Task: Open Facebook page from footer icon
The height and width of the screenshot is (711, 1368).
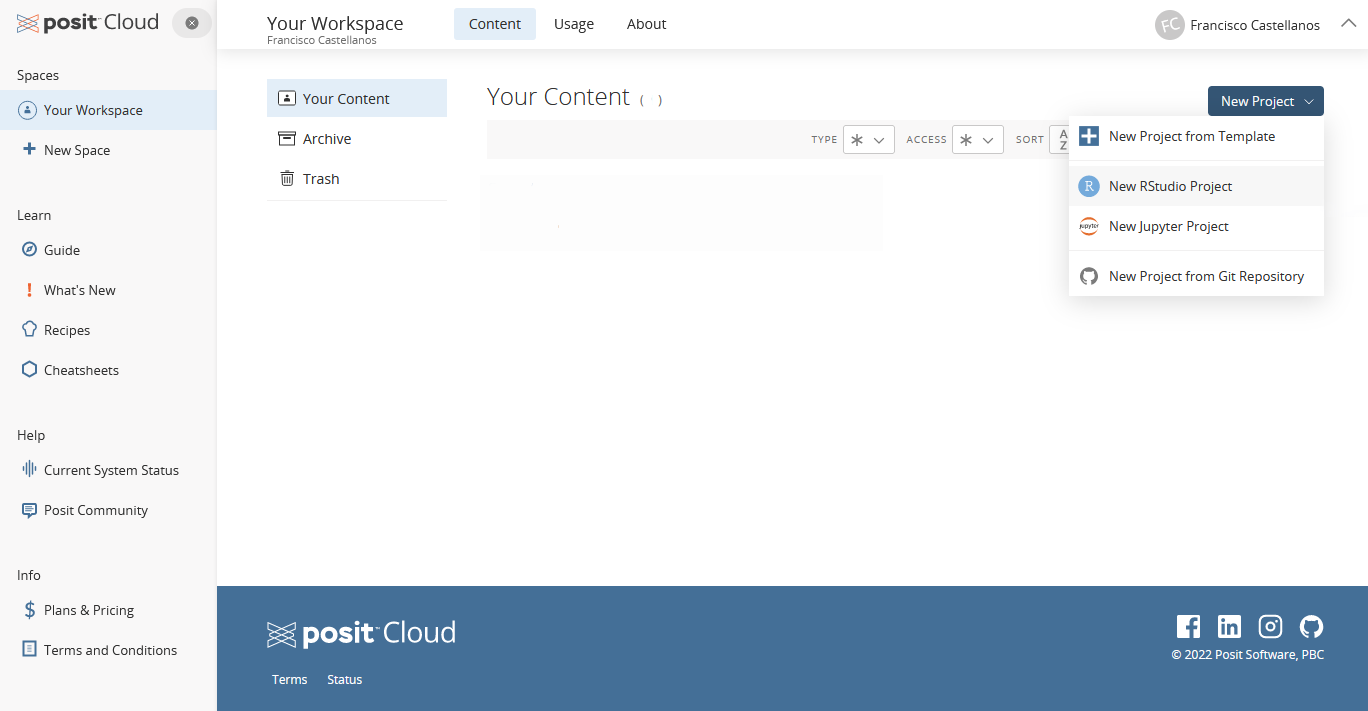Action: pyautogui.click(x=1188, y=627)
